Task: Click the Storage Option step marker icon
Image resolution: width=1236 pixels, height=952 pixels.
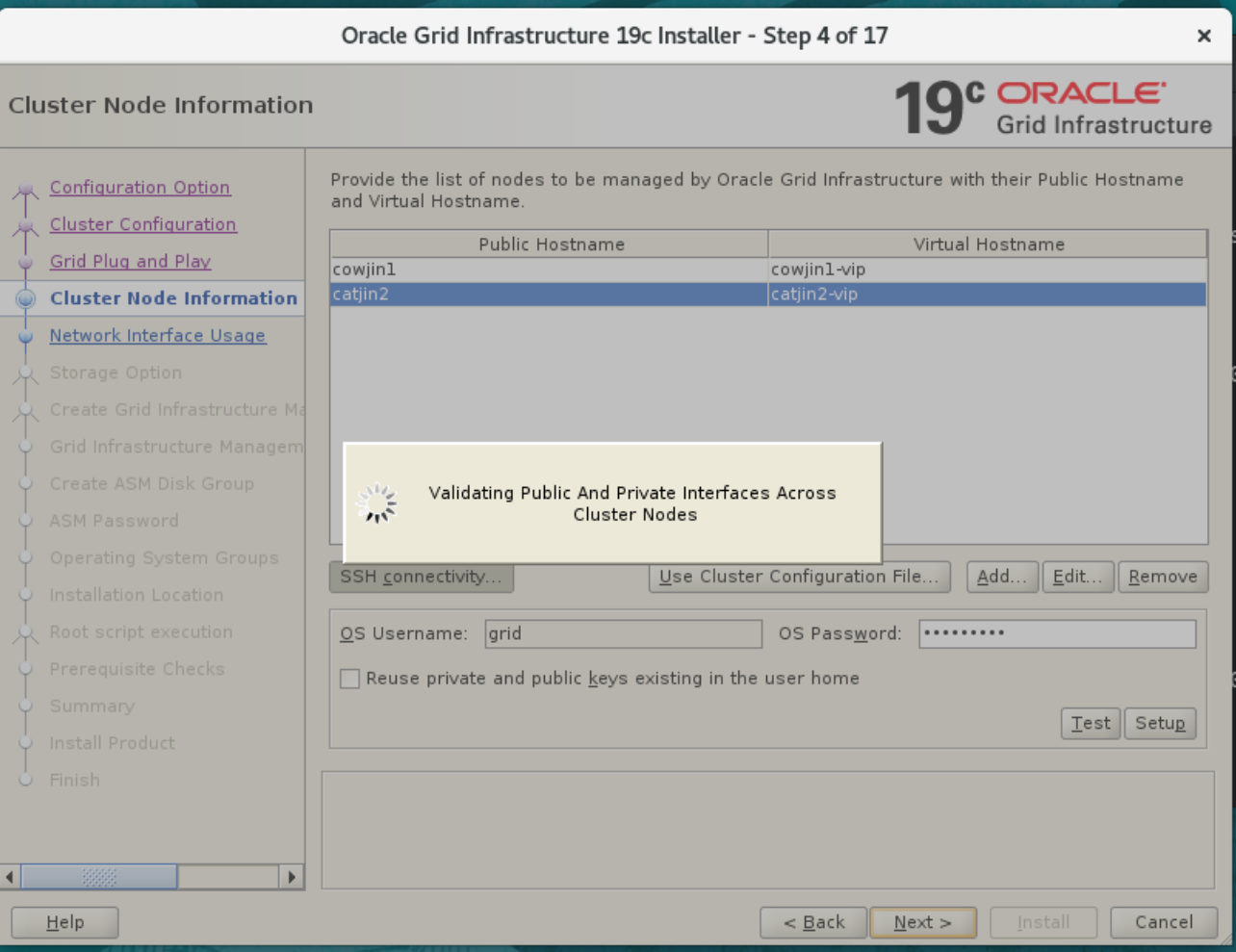Action: [26, 373]
